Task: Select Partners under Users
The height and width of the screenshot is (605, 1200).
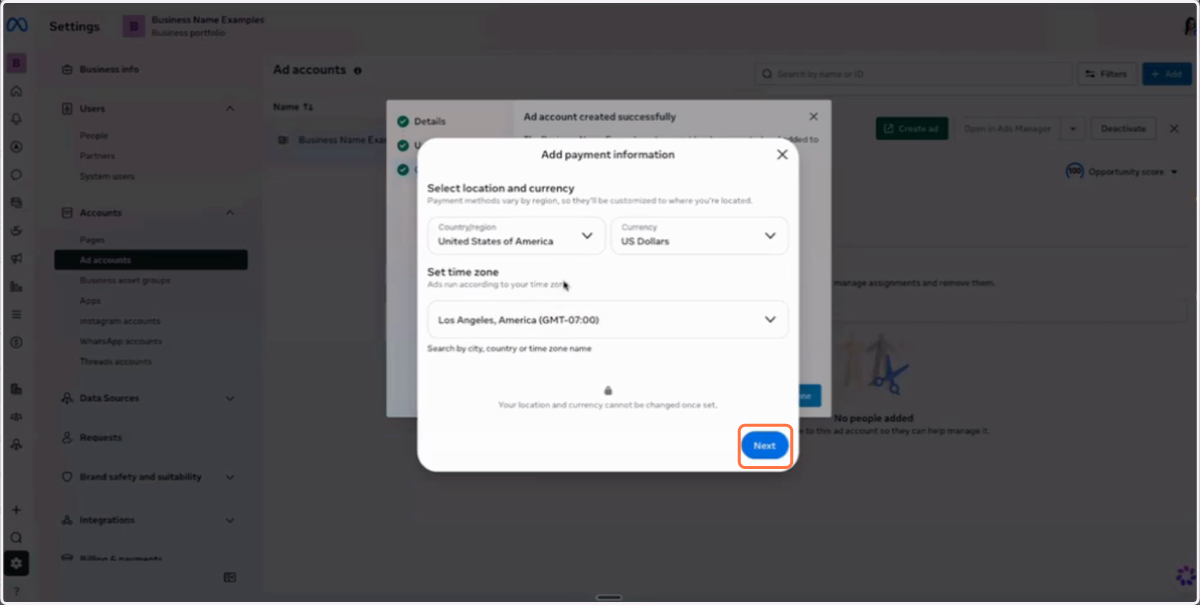Action: point(97,156)
